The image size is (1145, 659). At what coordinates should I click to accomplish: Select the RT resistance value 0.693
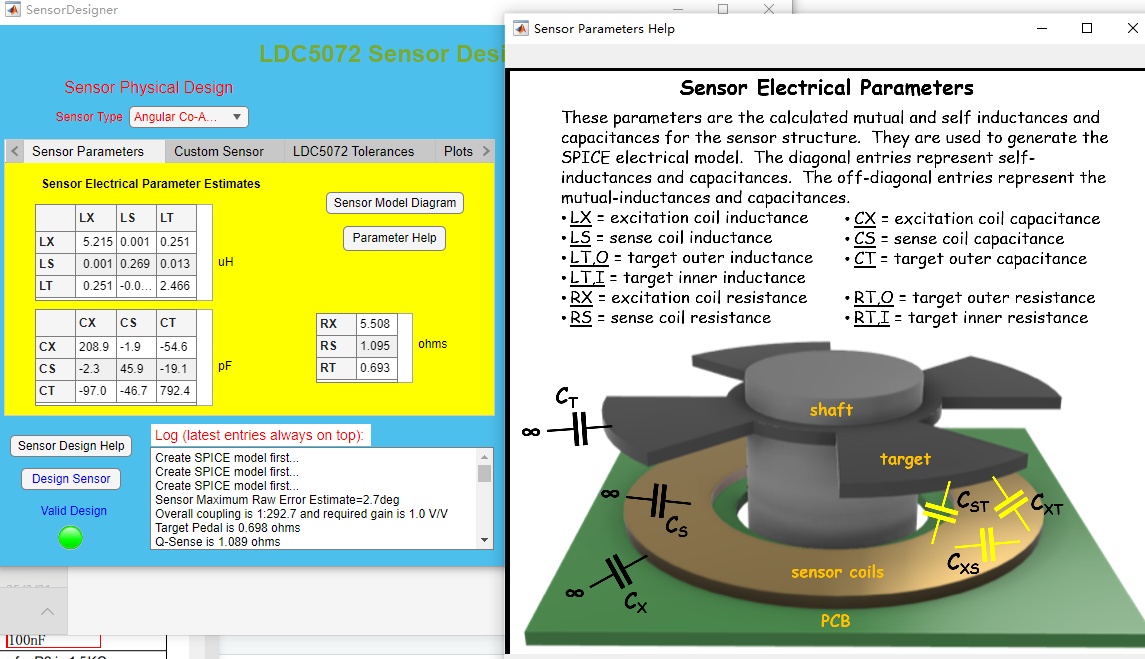coord(376,367)
